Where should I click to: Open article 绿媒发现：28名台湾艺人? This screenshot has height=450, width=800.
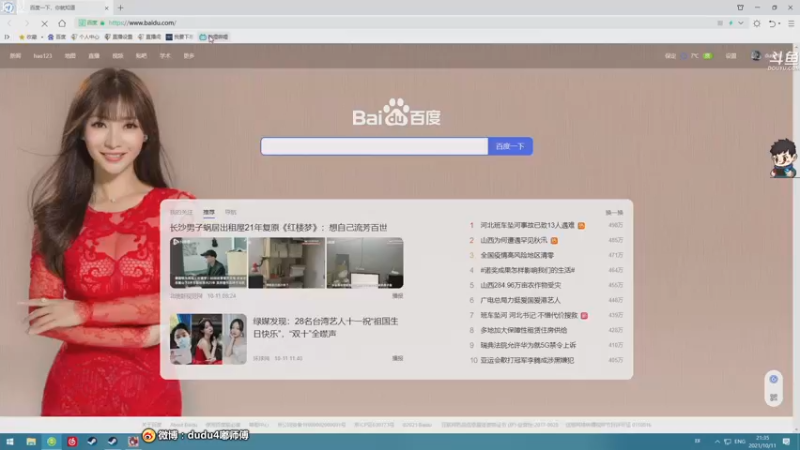[x=326, y=327]
